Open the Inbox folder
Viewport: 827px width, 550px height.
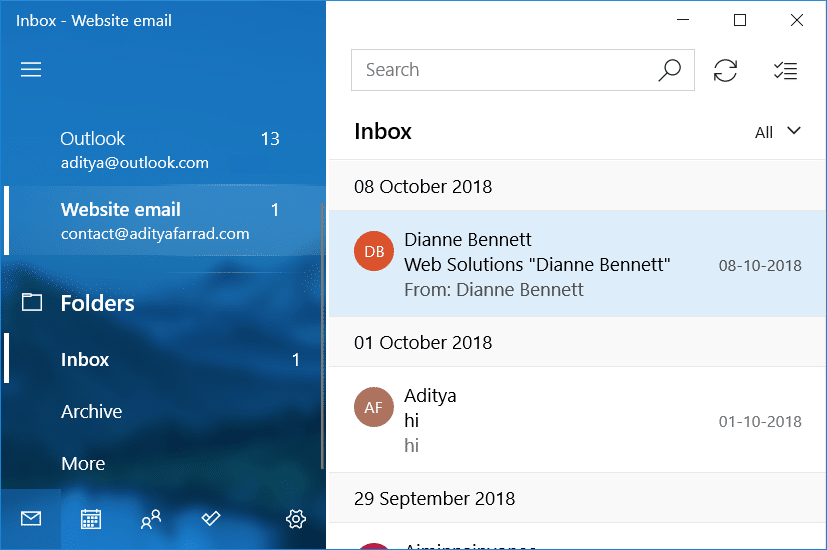[164, 359]
